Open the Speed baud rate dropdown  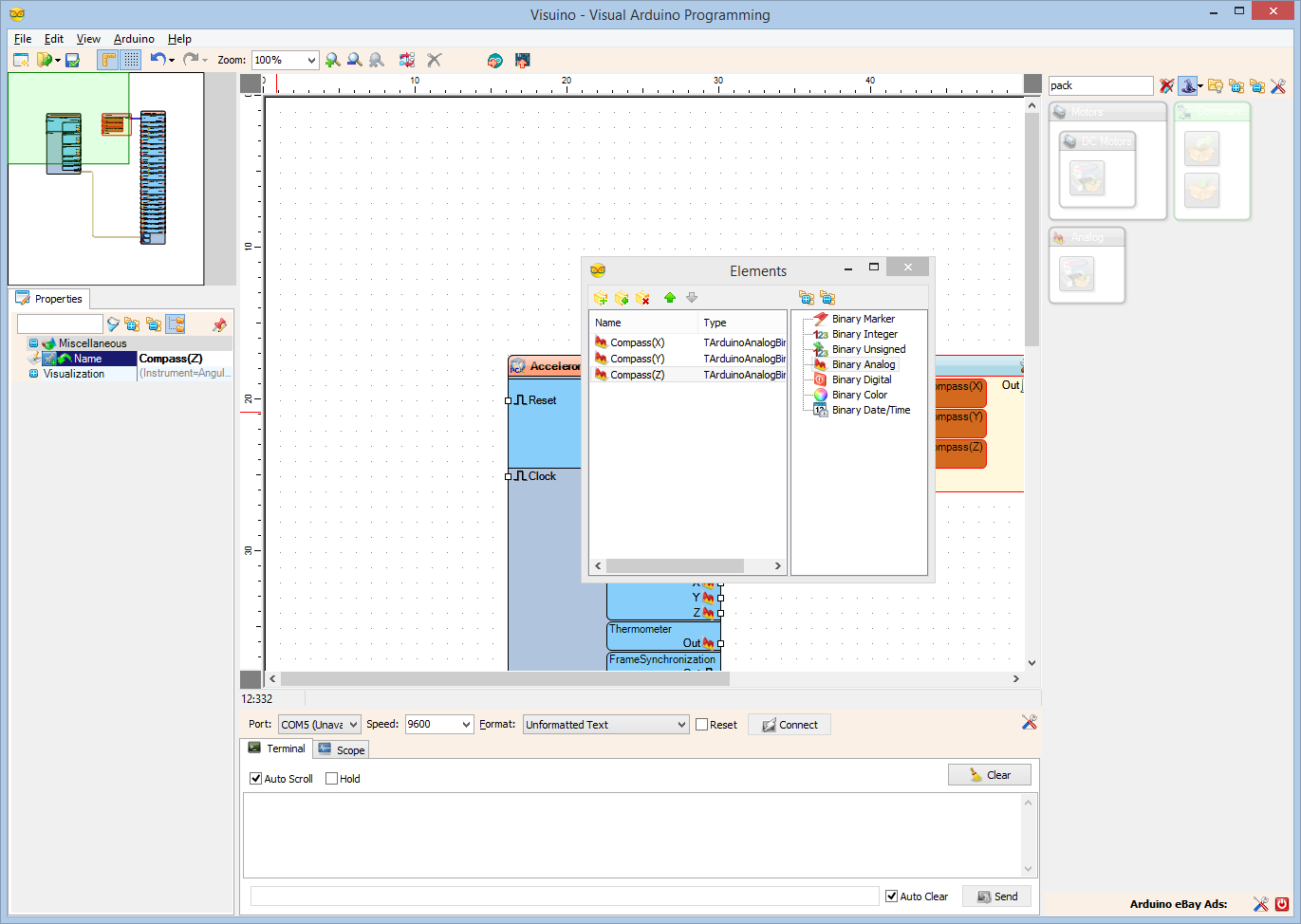(466, 725)
